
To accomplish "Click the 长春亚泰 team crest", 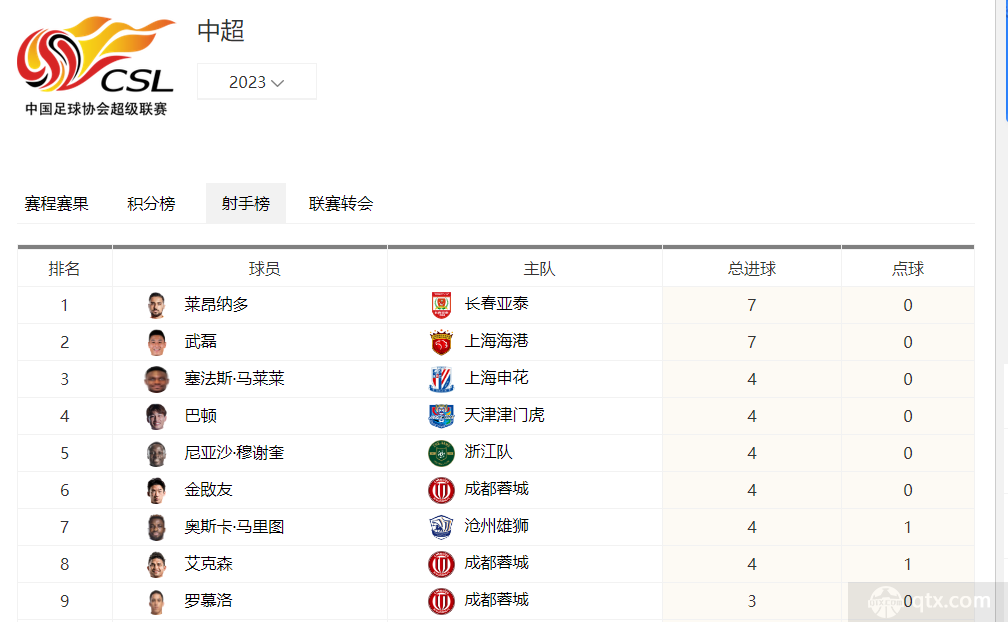I will (441, 305).
